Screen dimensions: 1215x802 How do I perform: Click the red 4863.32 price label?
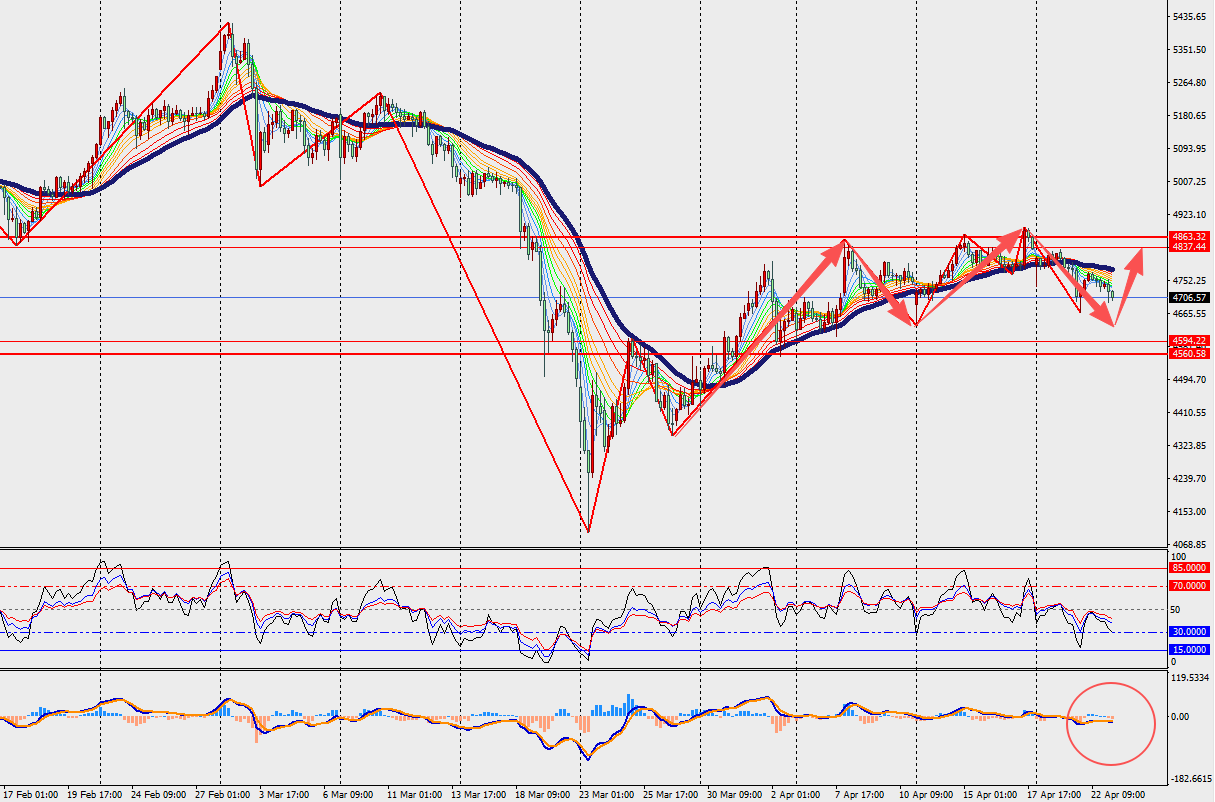click(x=1188, y=237)
